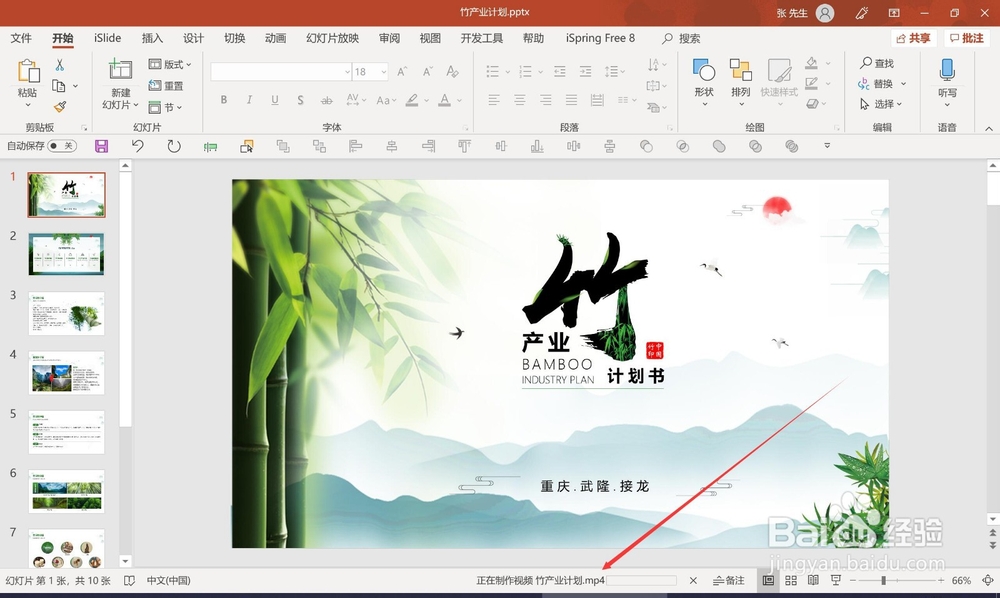Click the user account avatar
This screenshot has height=598, width=1000.
[825, 13]
